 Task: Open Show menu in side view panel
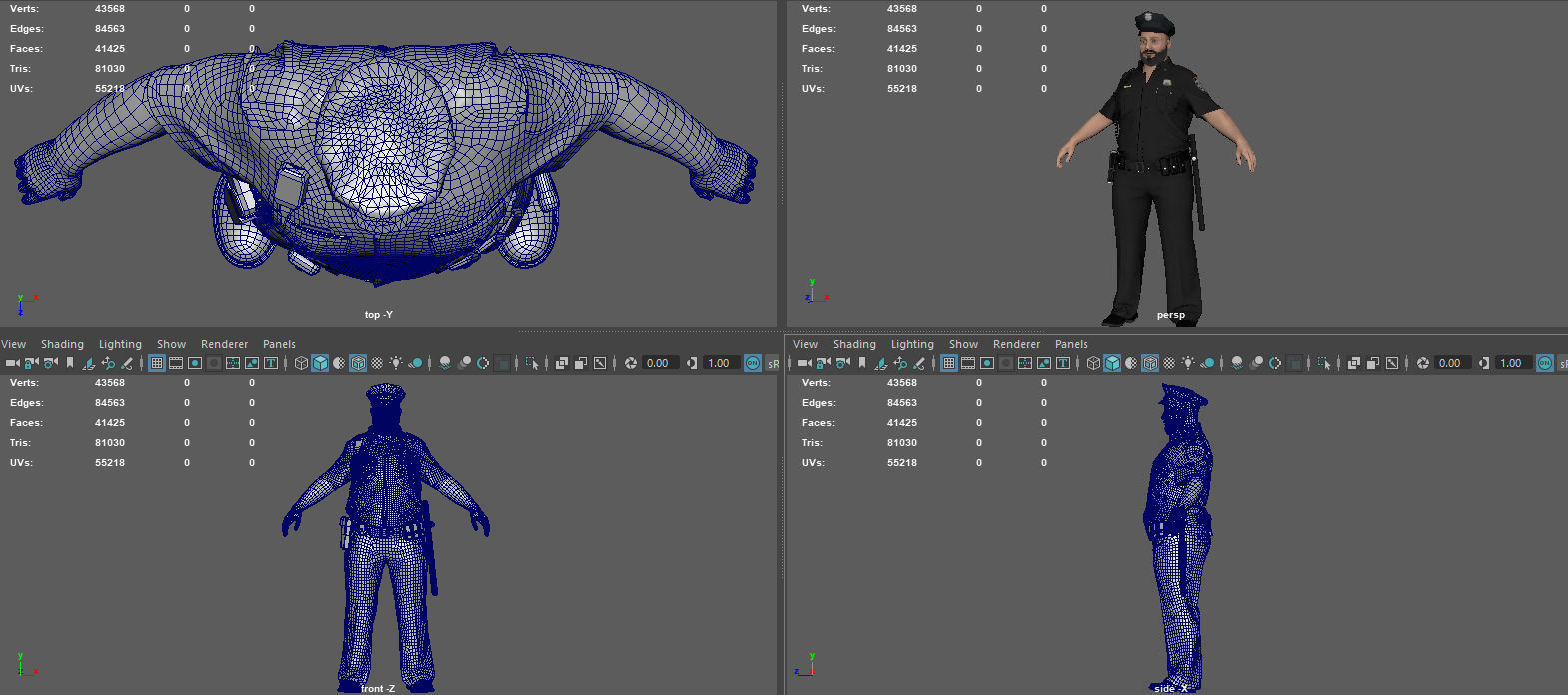(963, 344)
